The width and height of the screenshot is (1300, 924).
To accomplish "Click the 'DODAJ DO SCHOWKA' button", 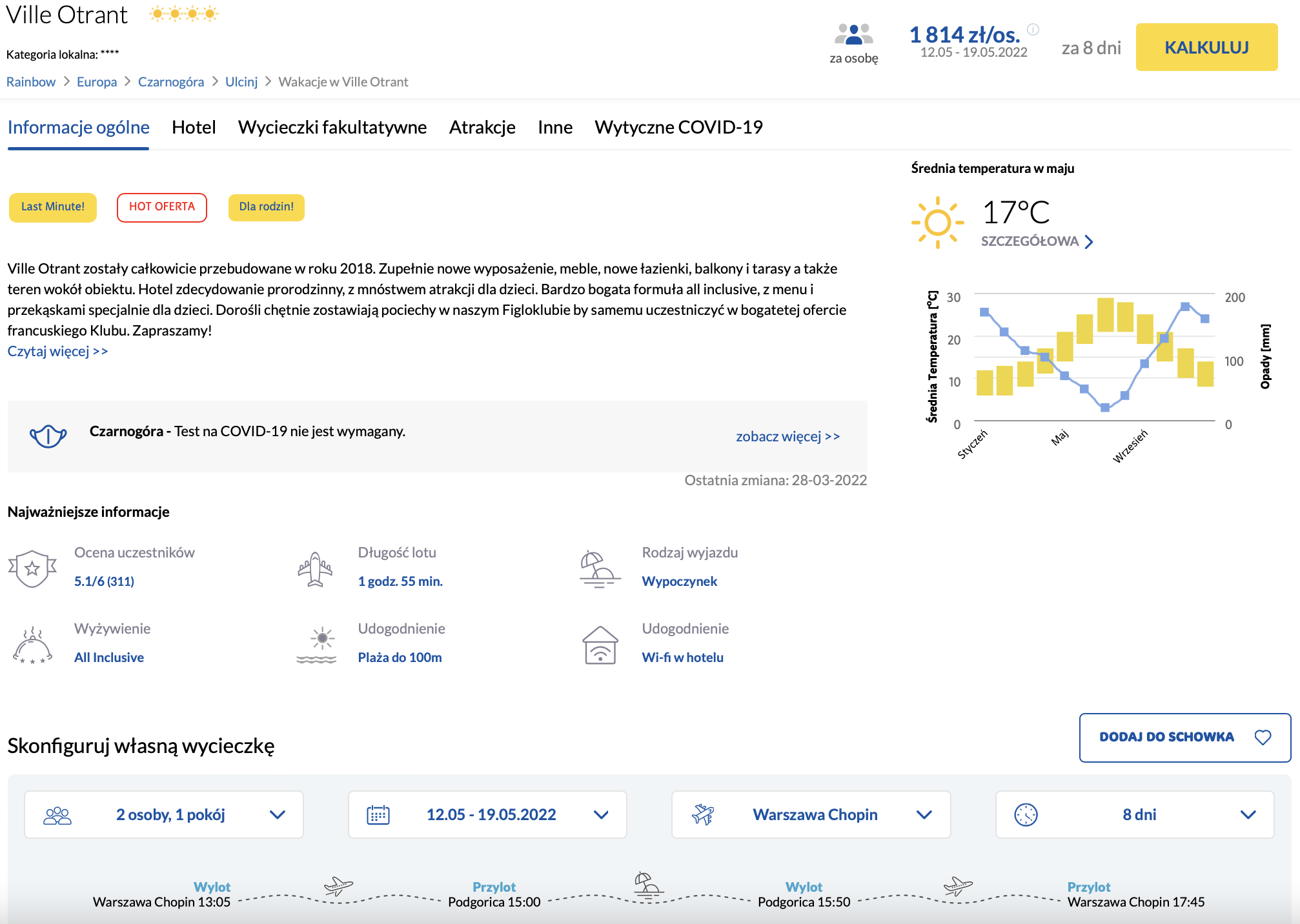I will [1185, 738].
